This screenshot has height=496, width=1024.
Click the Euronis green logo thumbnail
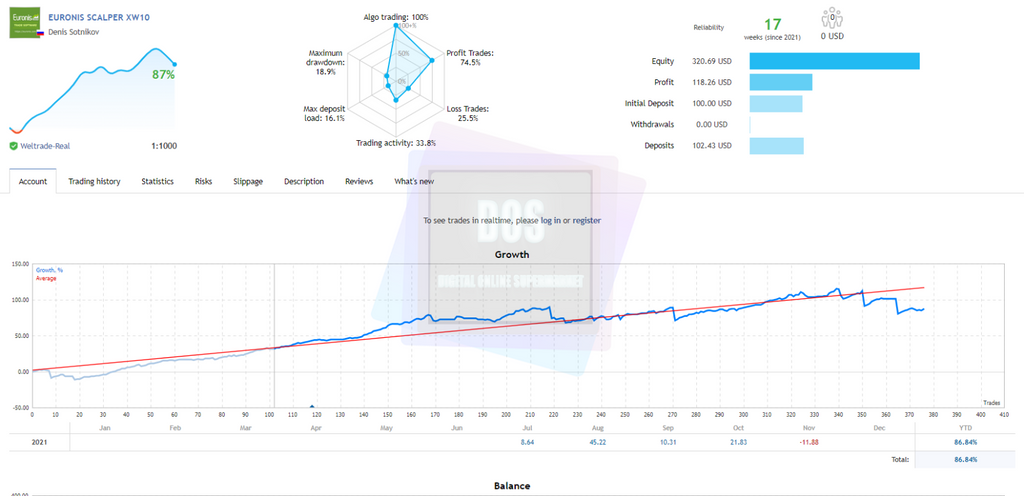pyautogui.click(x=25, y=23)
